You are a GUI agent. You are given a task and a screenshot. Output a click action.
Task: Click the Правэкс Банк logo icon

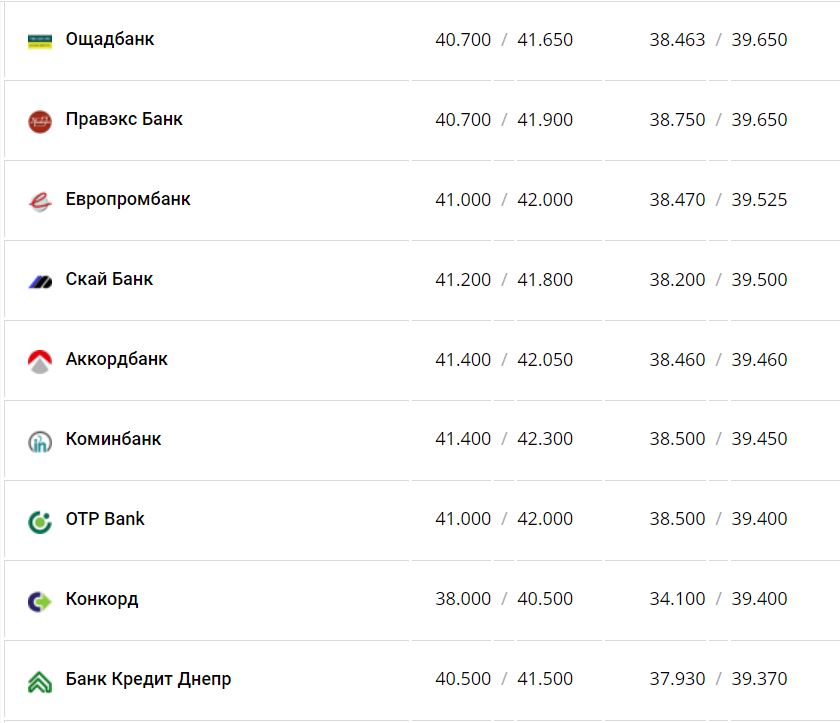click(x=40, y=121)
